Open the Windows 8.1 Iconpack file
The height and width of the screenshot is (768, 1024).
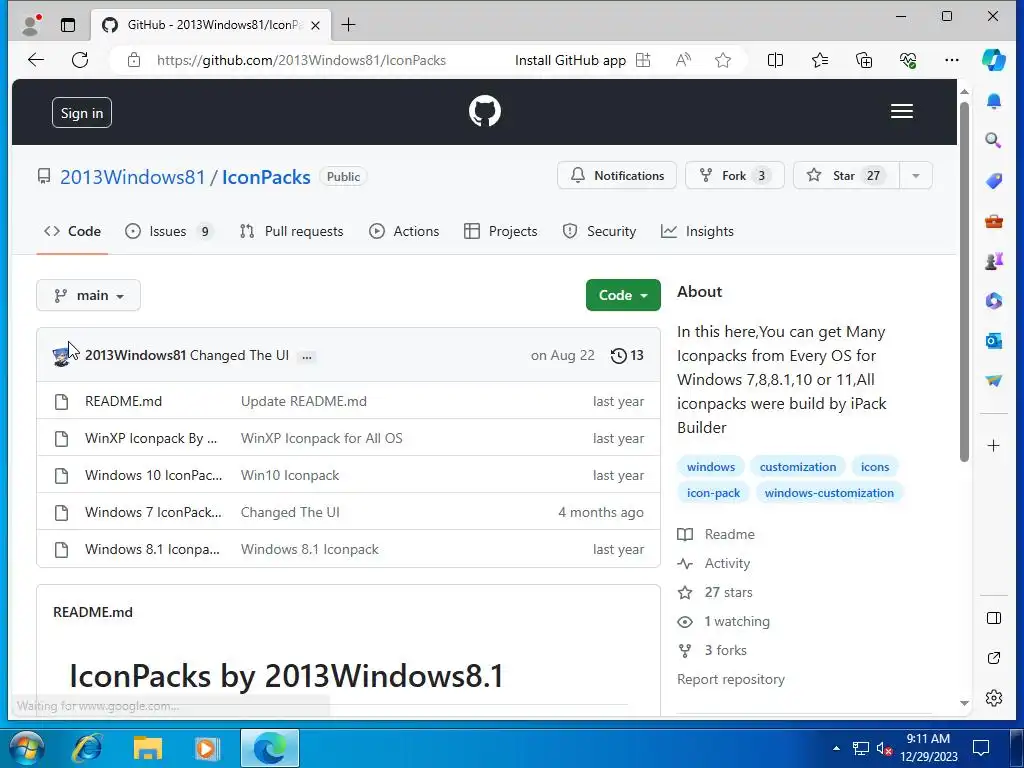(x=152, y=549)
